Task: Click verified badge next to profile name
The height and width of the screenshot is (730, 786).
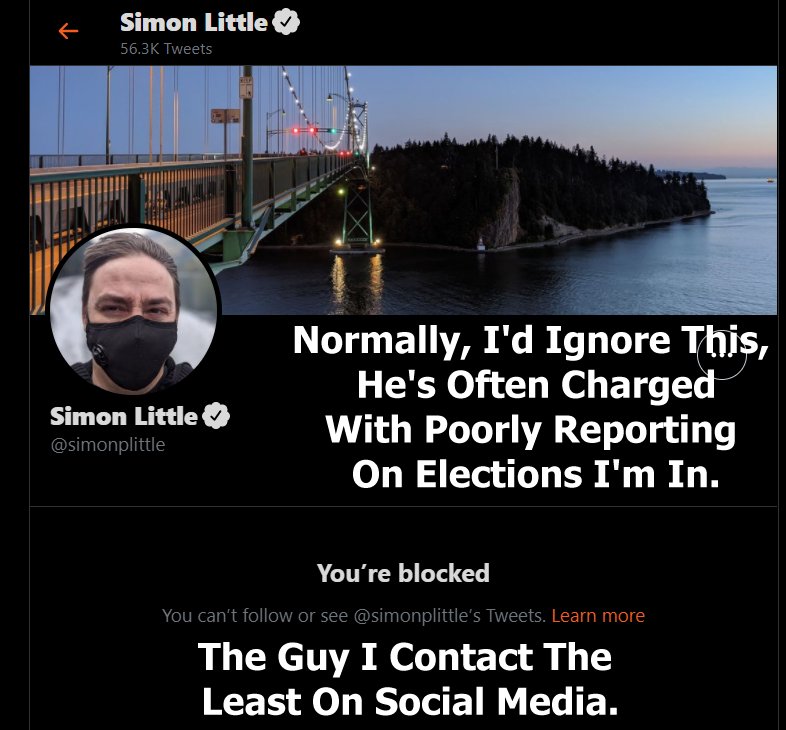Action: click(216, 416)
